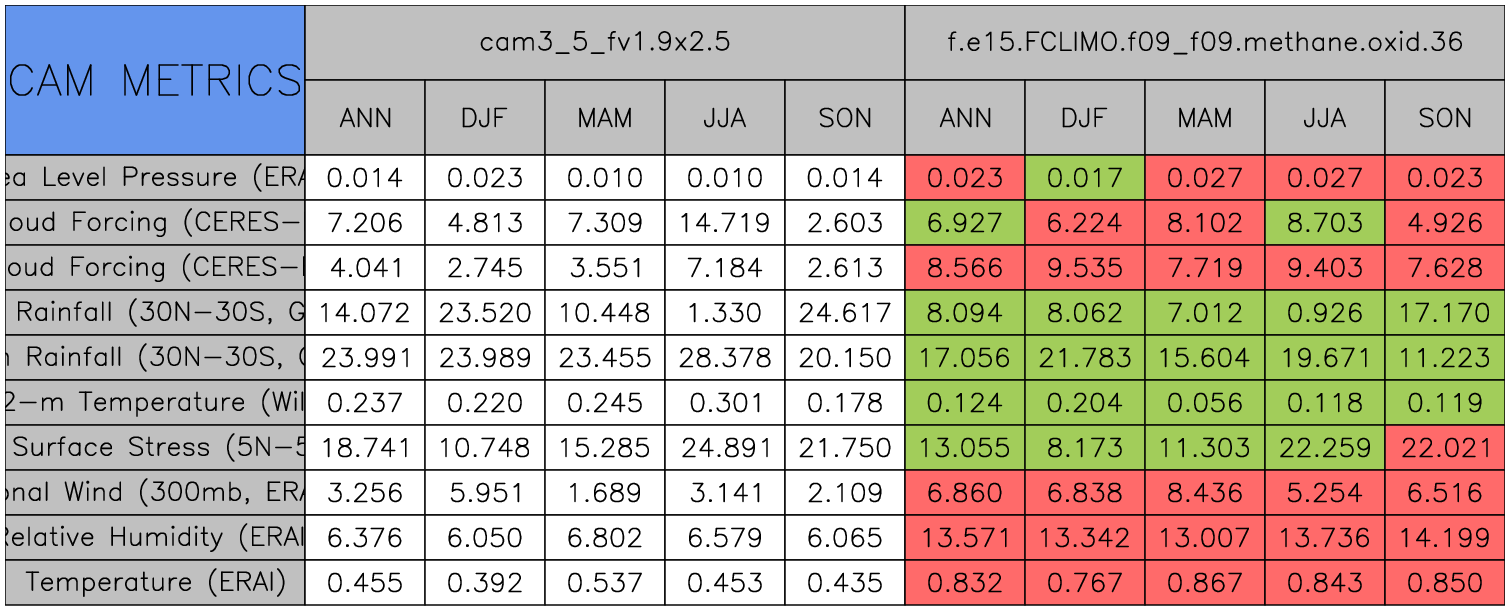Viewport: 1510px width, 611px height.
Task: Select the f.e15.FCLIMO.f09_f09.methane.oxid.36 header
Action: 1204,42
